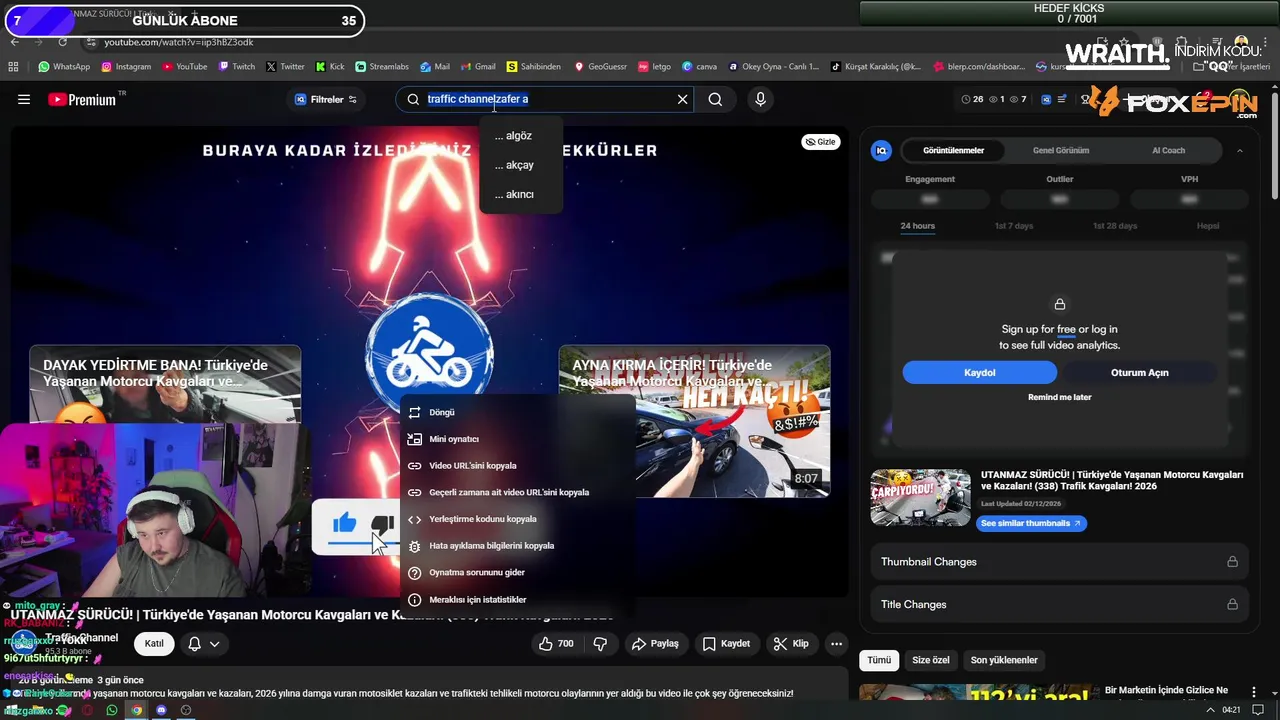The height and width of the screenshot is (720, 1280).
Task: Expand the locked Title Changes section
Action: coord(1059,604)
